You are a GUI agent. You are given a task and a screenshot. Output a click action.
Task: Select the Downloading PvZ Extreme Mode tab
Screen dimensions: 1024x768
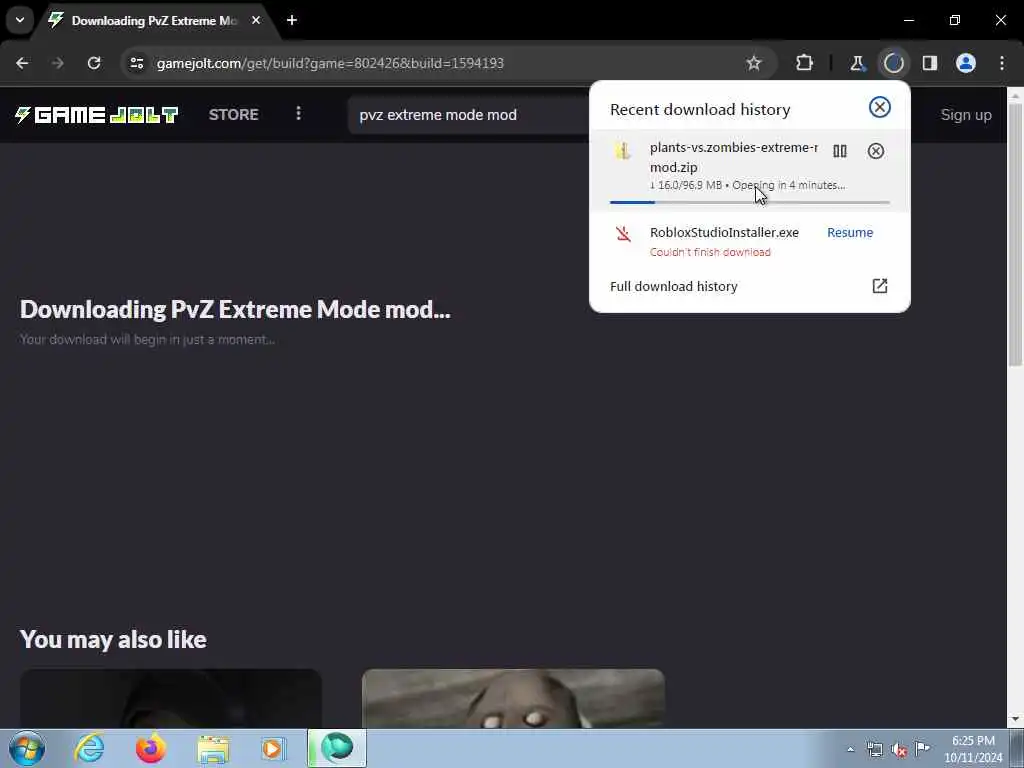point(153,21)
